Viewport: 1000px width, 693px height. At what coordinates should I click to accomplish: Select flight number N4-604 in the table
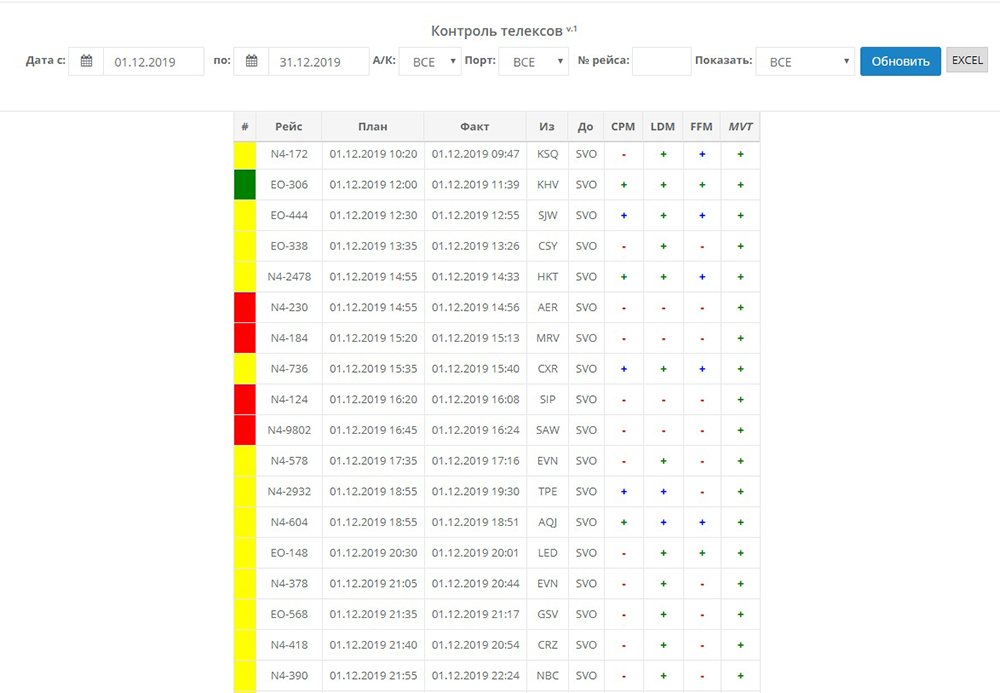290,522
